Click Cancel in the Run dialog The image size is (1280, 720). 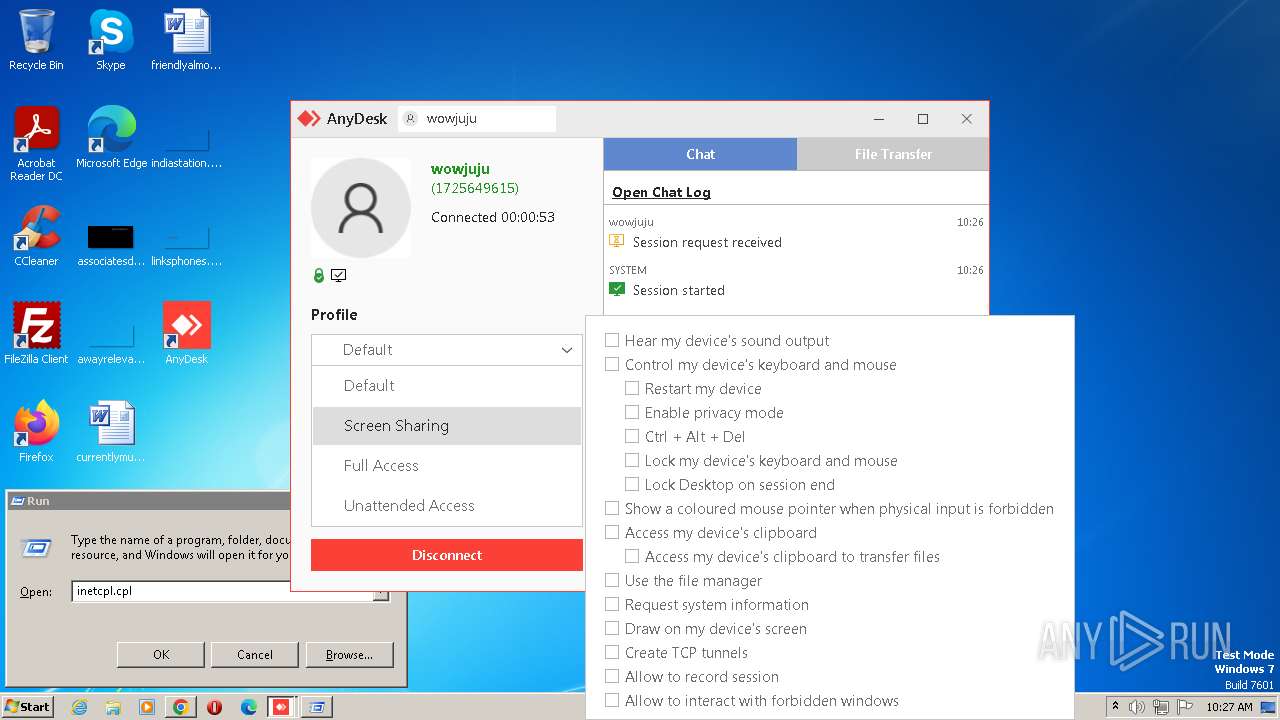(x=255, y=655)
